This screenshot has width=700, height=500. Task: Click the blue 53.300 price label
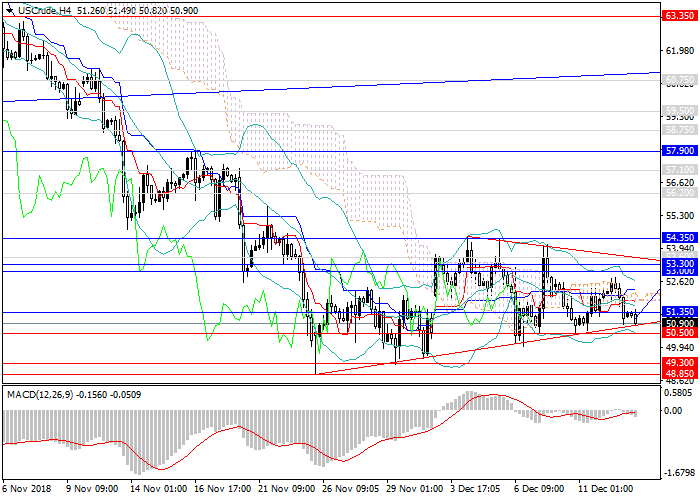(679, 262)
